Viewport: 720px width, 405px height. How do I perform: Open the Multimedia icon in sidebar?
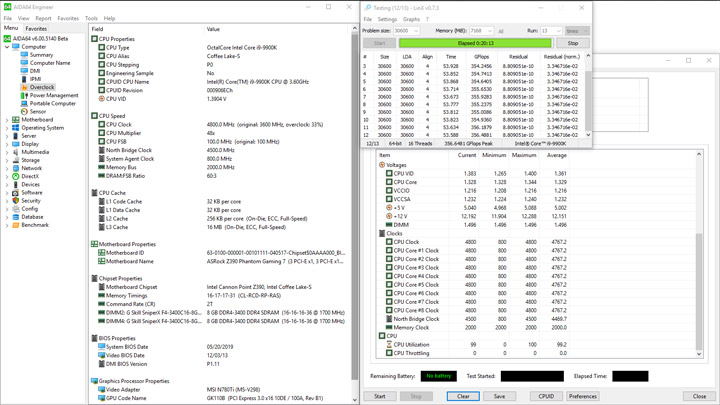[16, 152]
